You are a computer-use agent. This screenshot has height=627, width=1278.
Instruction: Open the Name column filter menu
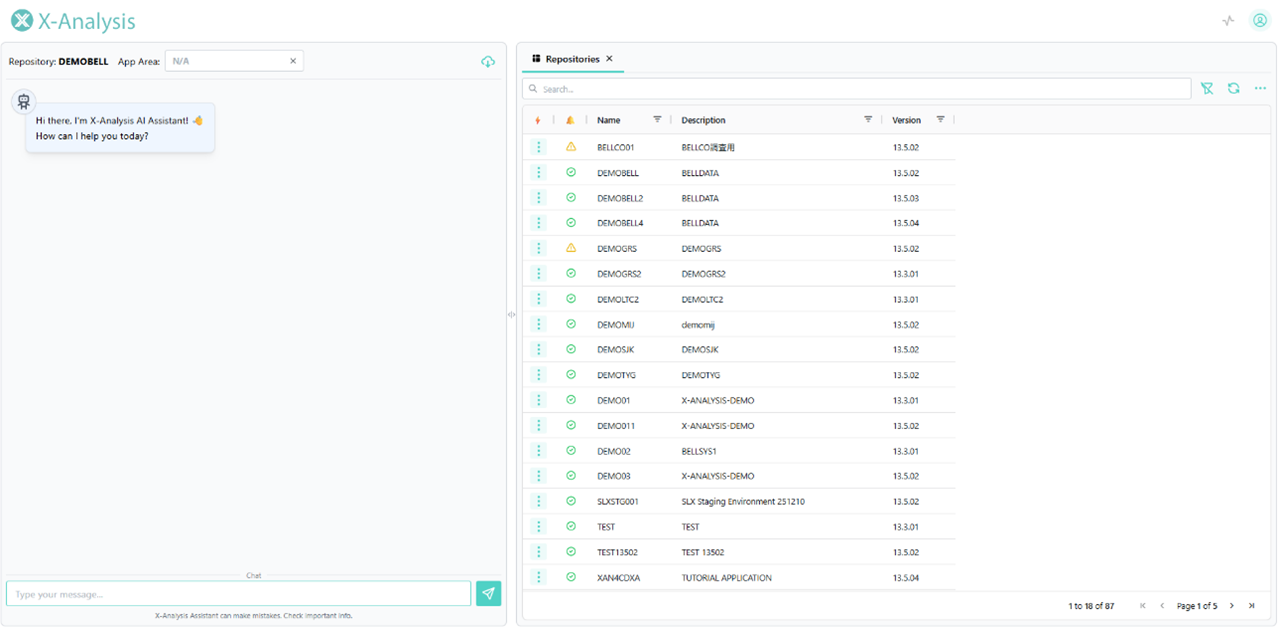click(657, 120)
